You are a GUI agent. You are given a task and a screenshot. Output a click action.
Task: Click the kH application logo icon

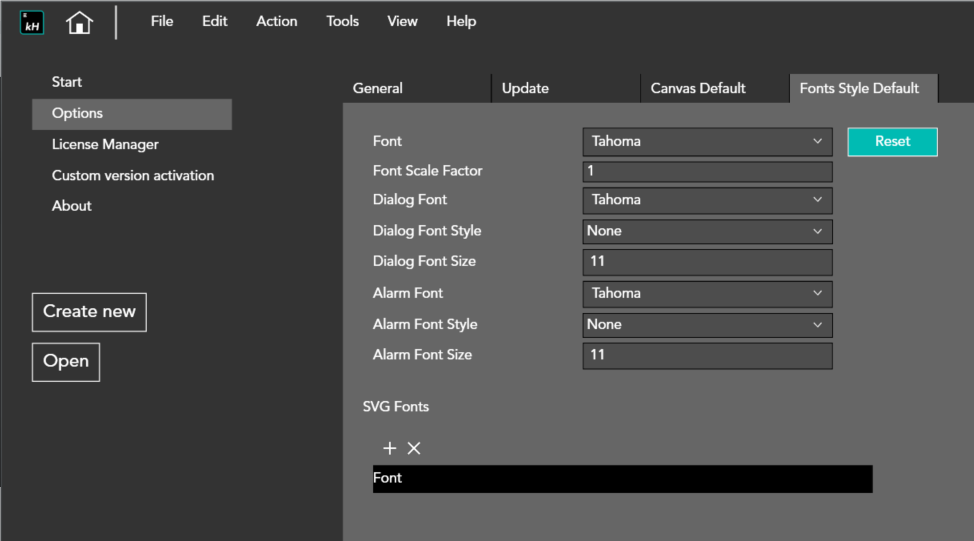32,23
